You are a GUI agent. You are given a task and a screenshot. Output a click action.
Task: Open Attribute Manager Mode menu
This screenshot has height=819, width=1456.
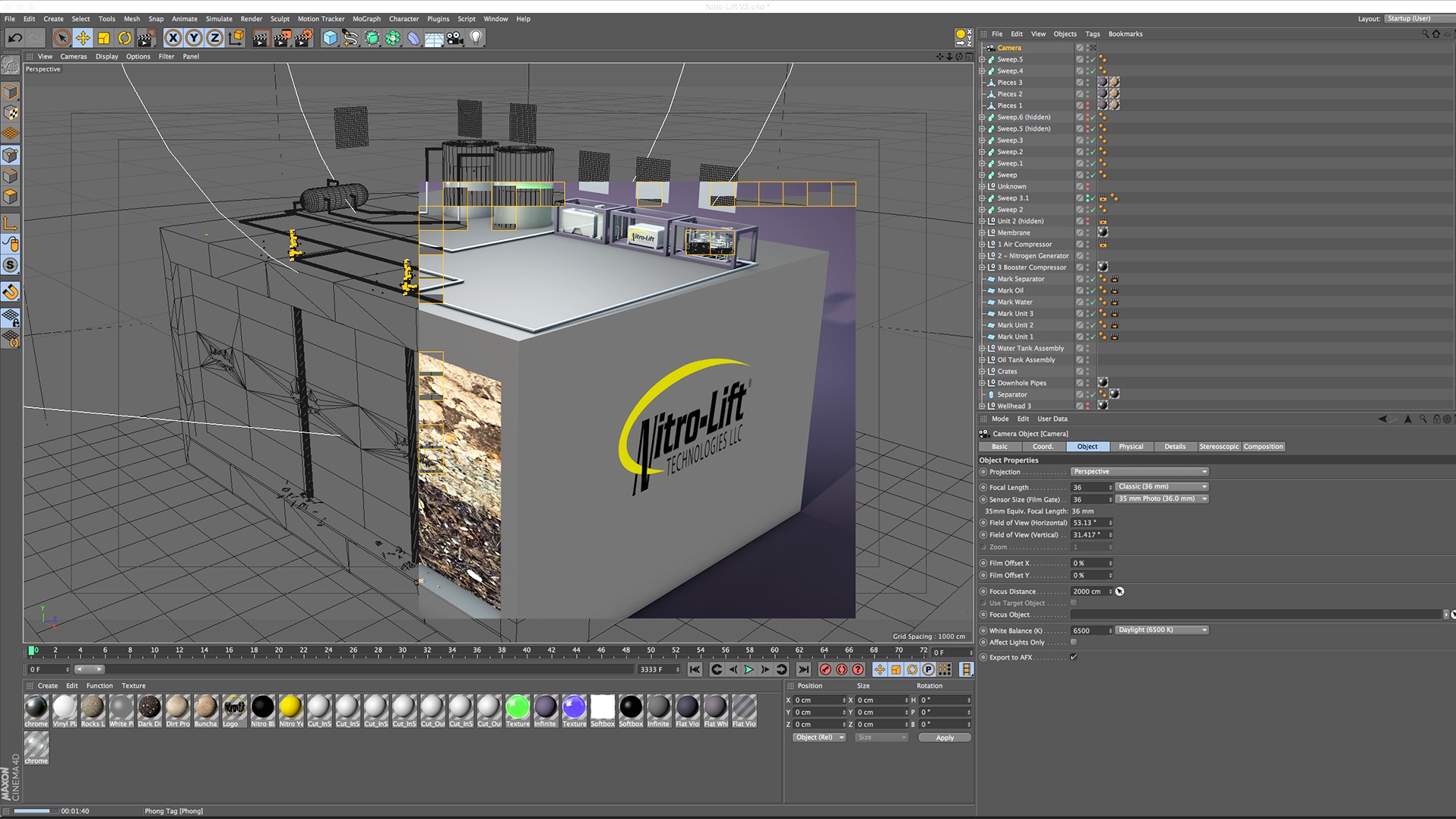(x=1000, y=419)
